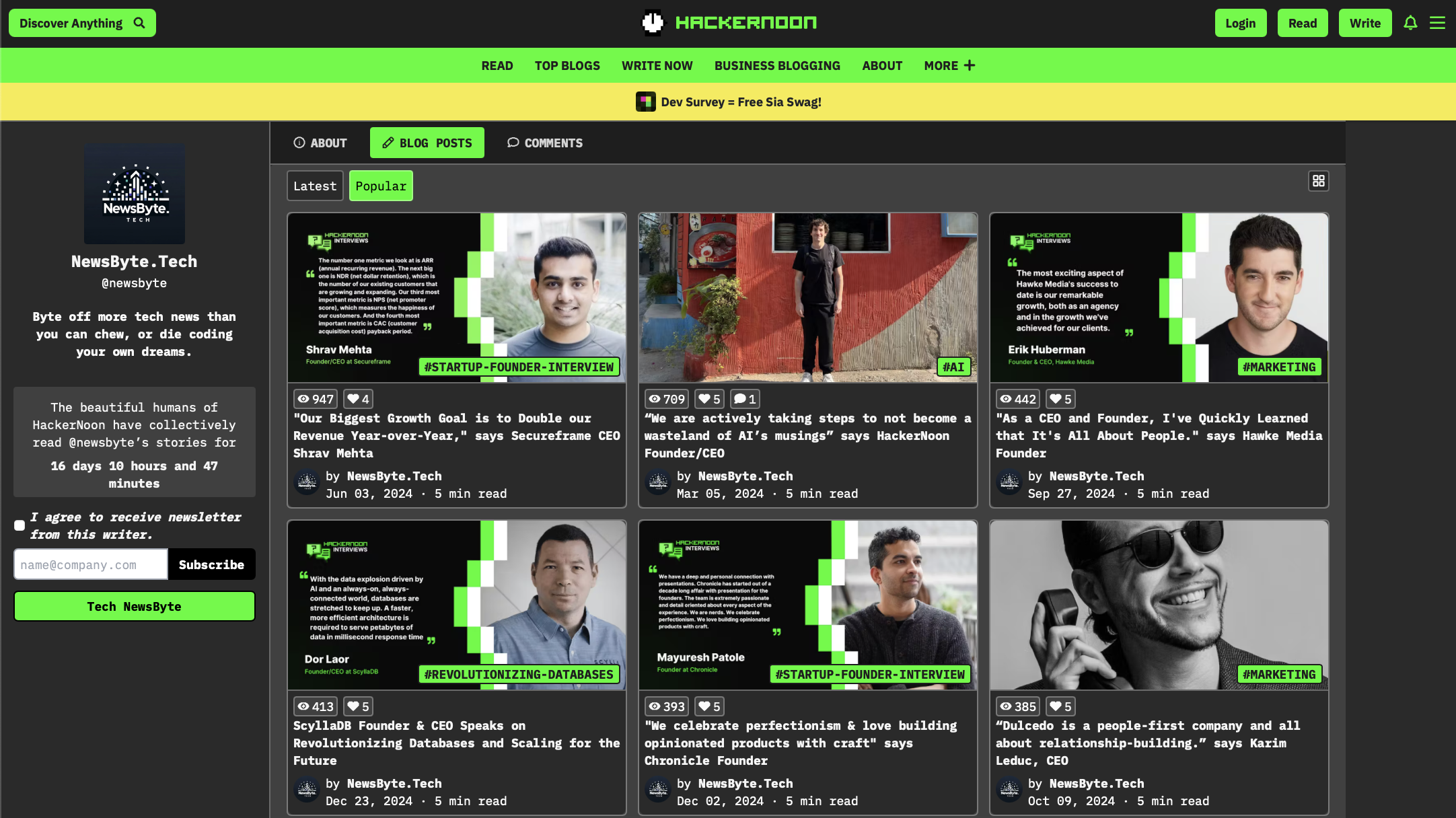This screenshot has width=1456, height=818.
Task: Click the Dev Survey Free Sia Swag link
Action: point(741,102)
